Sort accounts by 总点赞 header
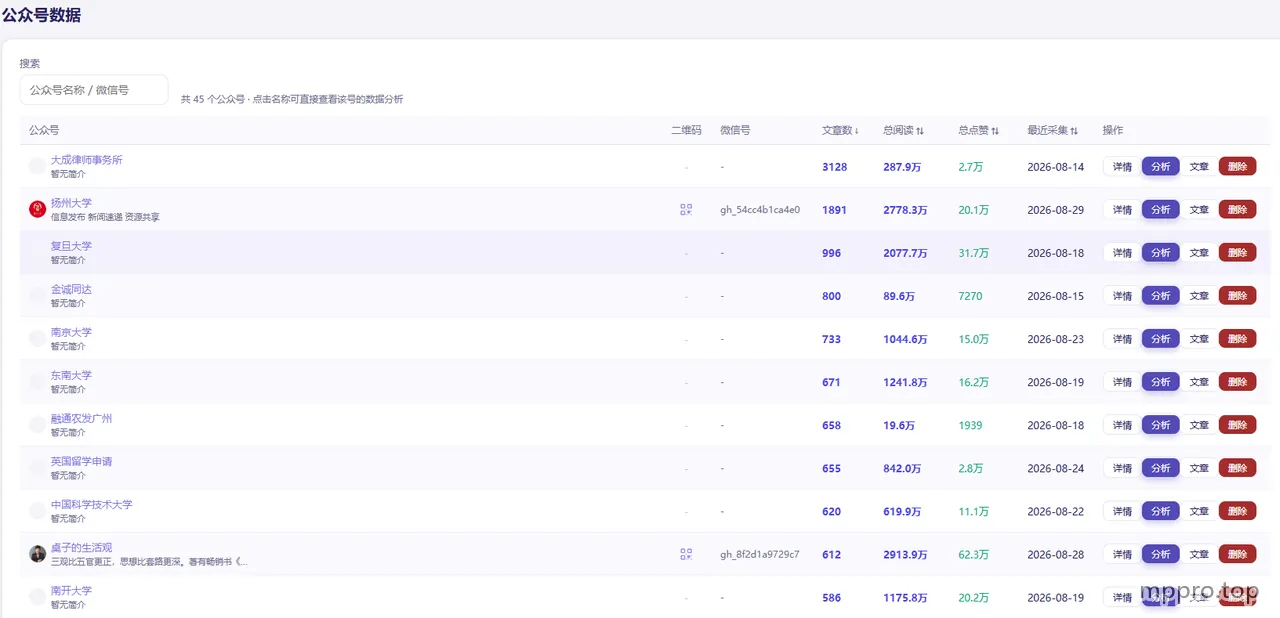 coord(978,131)
